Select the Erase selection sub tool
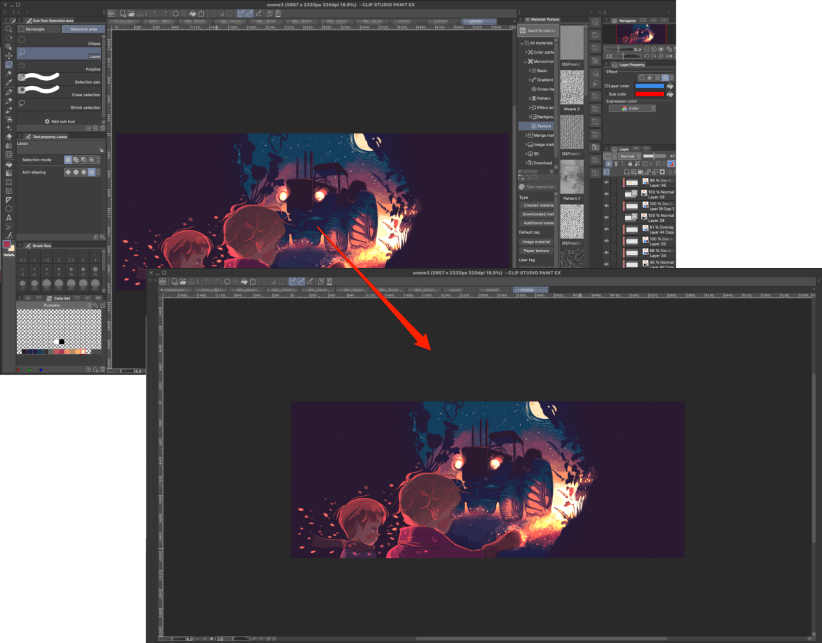Viewport: 822px width, 643px height. [x=59, y=91]
